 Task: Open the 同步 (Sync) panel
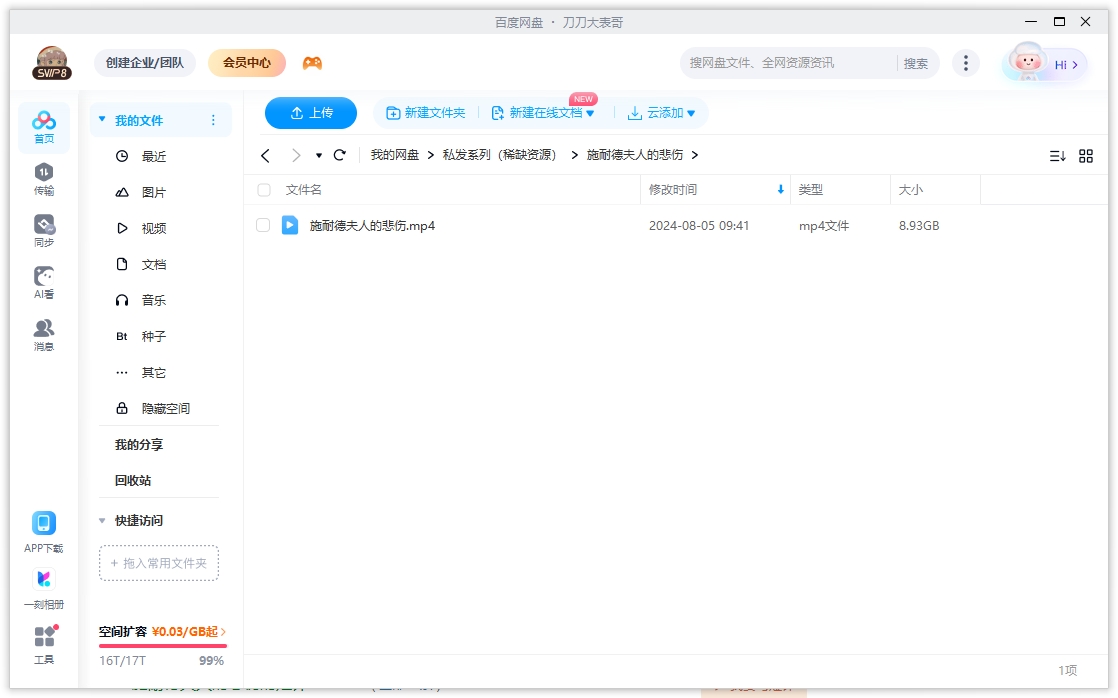pos(43,230)
